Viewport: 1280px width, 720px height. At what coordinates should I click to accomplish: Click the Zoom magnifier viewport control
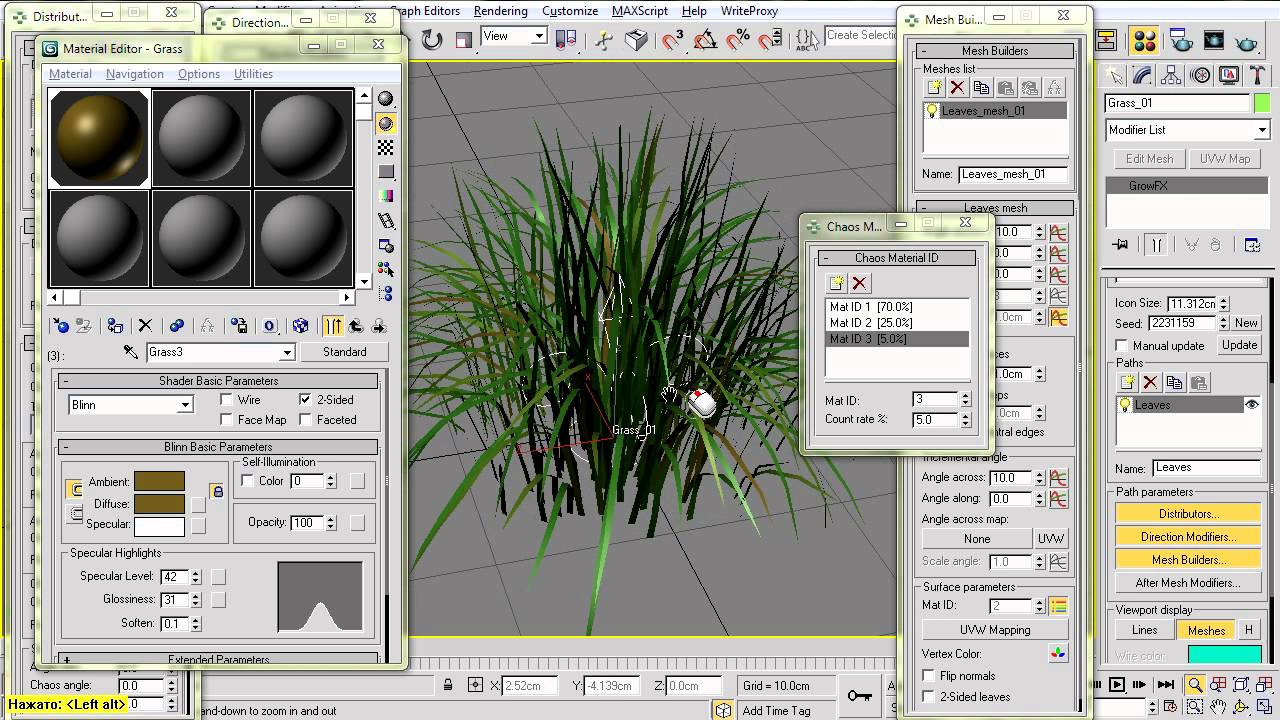pyautogui.click(x=1194, y=685)
